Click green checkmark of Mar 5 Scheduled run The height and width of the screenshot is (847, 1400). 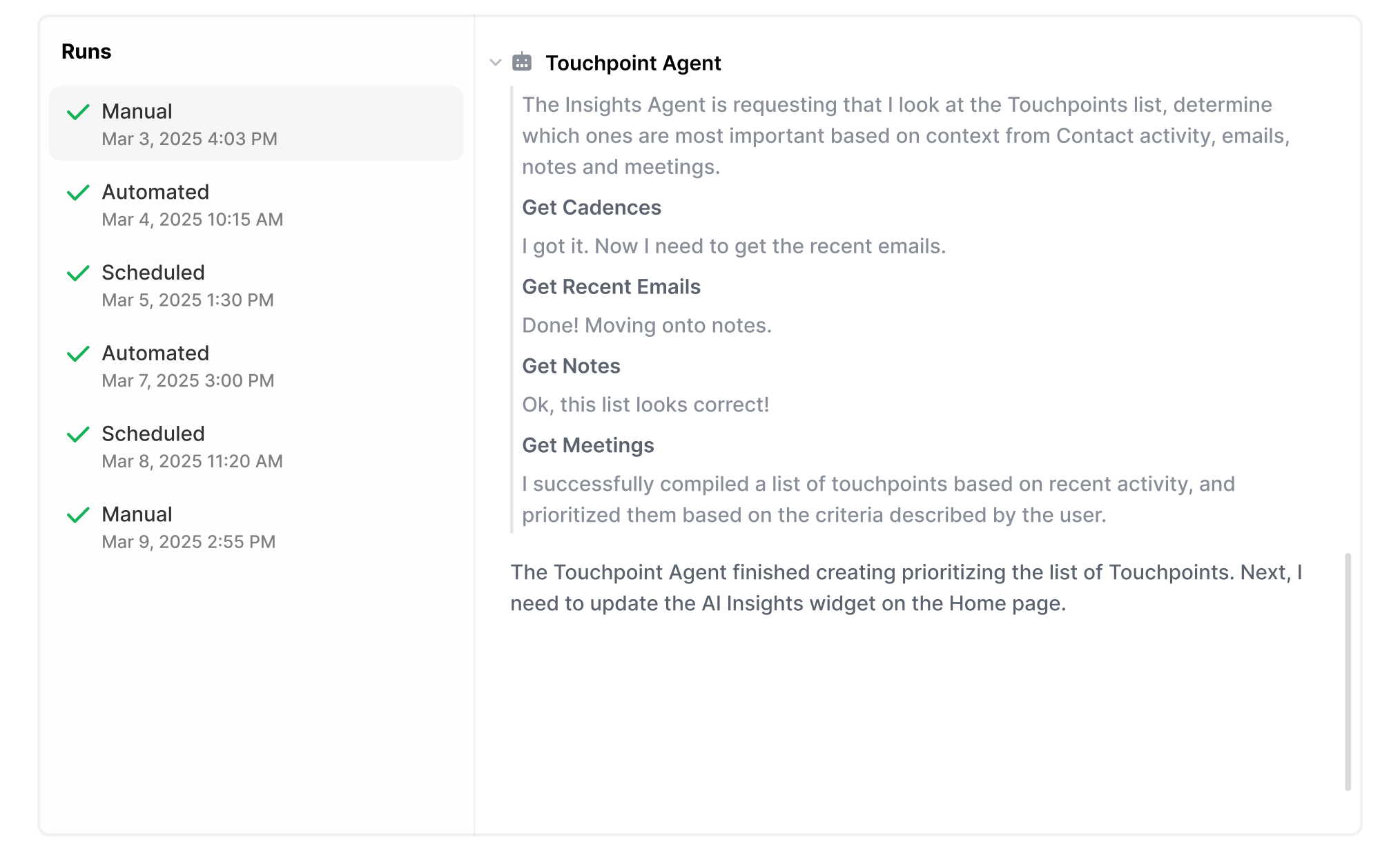pos(78,273)
